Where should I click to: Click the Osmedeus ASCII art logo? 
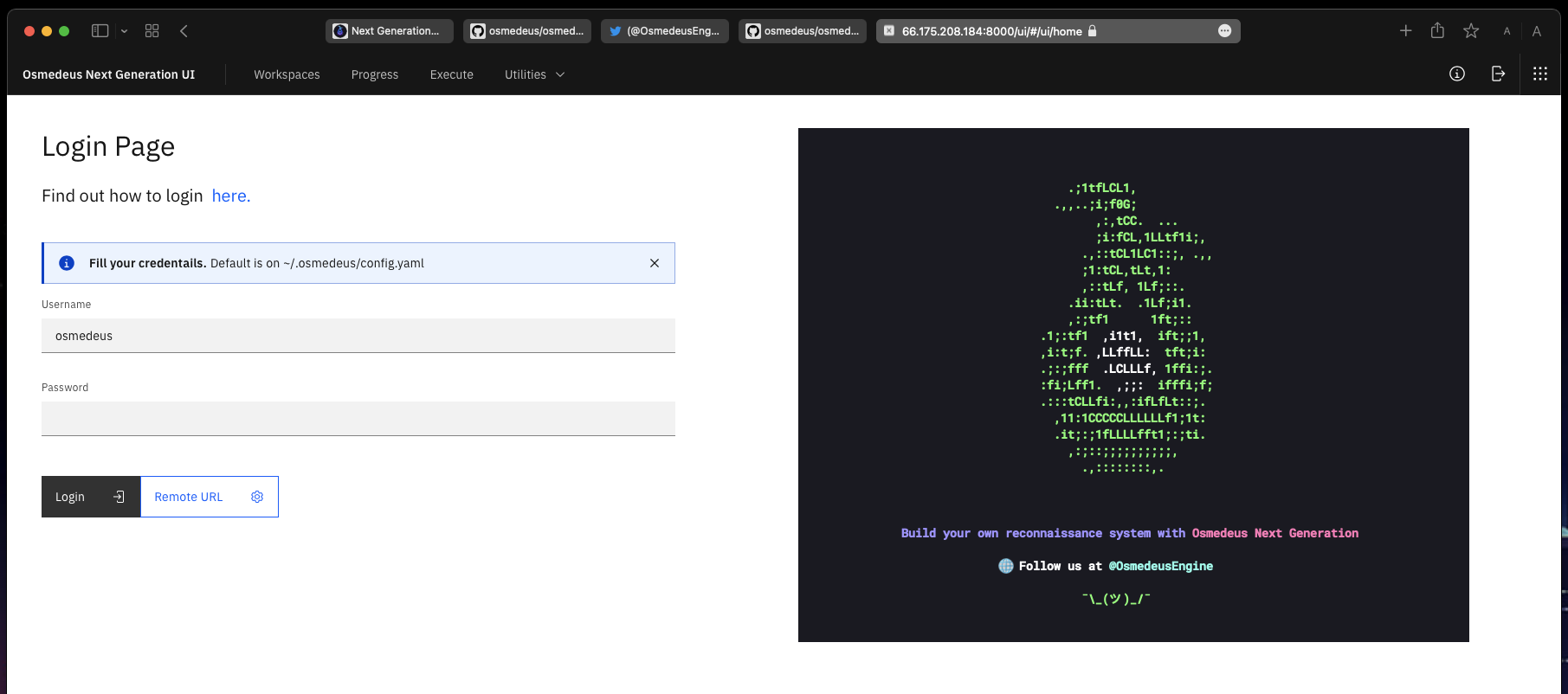[1126, 327]
